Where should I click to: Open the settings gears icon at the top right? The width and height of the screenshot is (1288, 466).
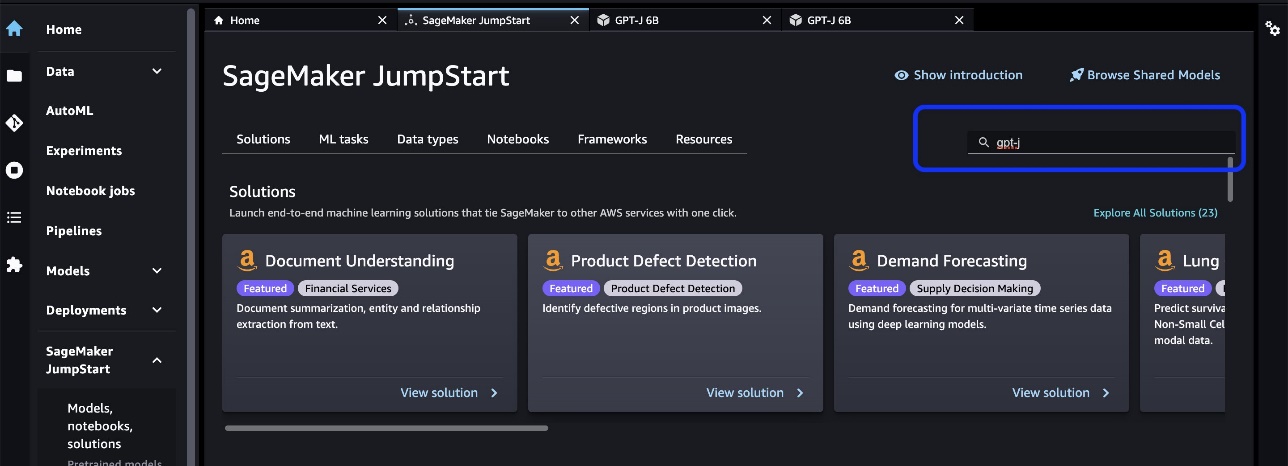[1272, 29]
